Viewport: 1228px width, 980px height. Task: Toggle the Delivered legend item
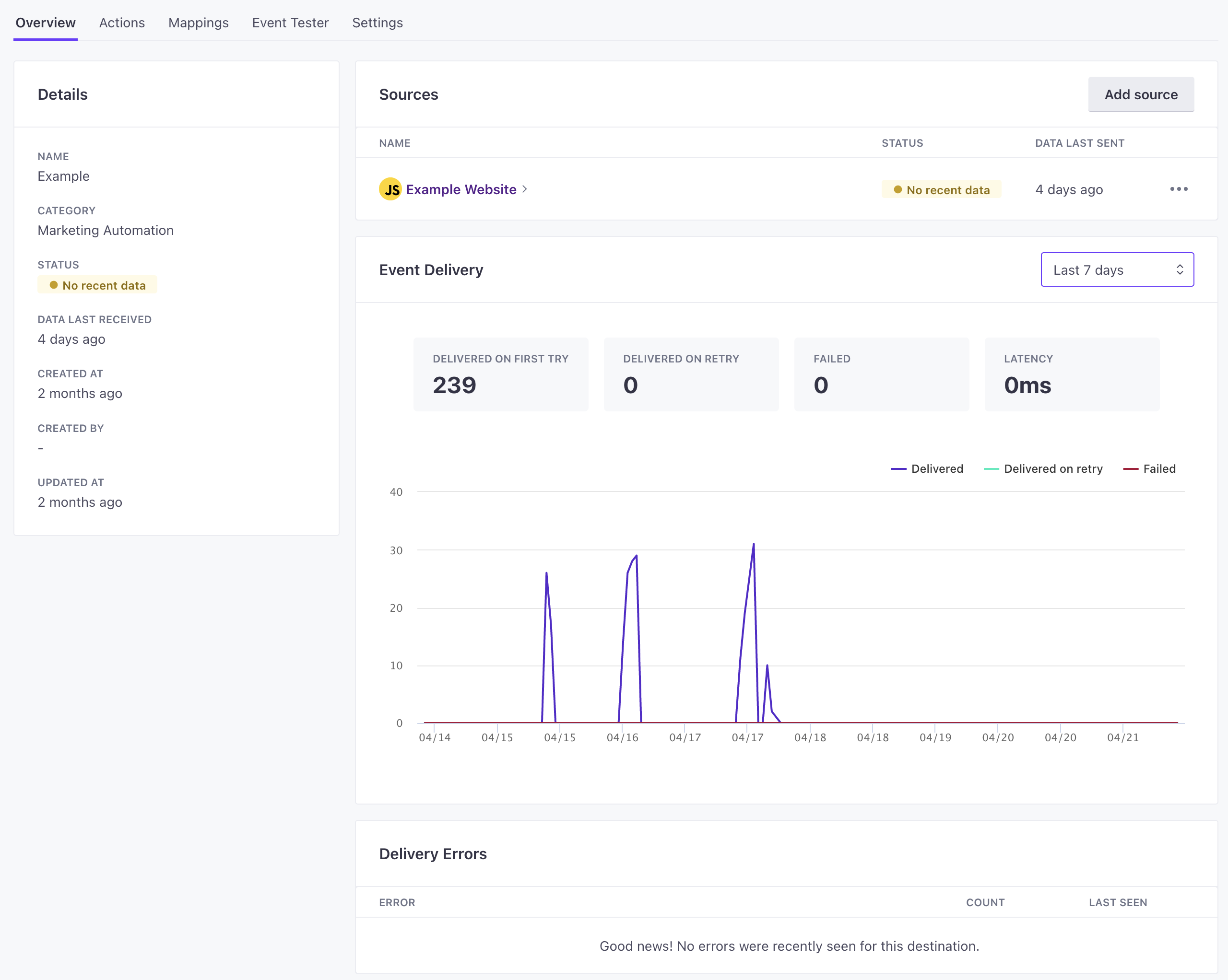point(927,468)
